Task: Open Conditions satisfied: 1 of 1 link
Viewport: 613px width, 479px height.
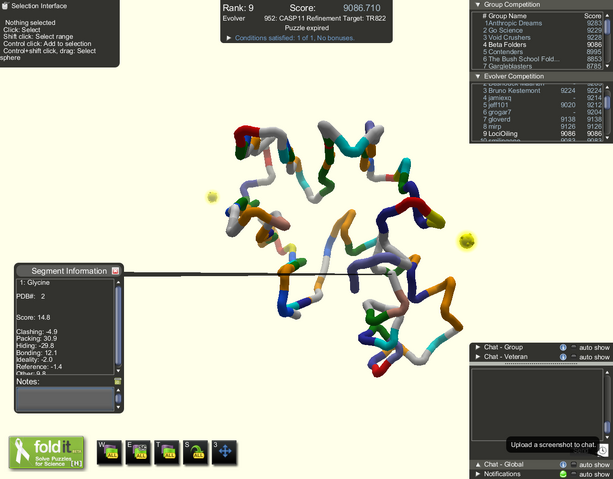Action: point(295,38)
